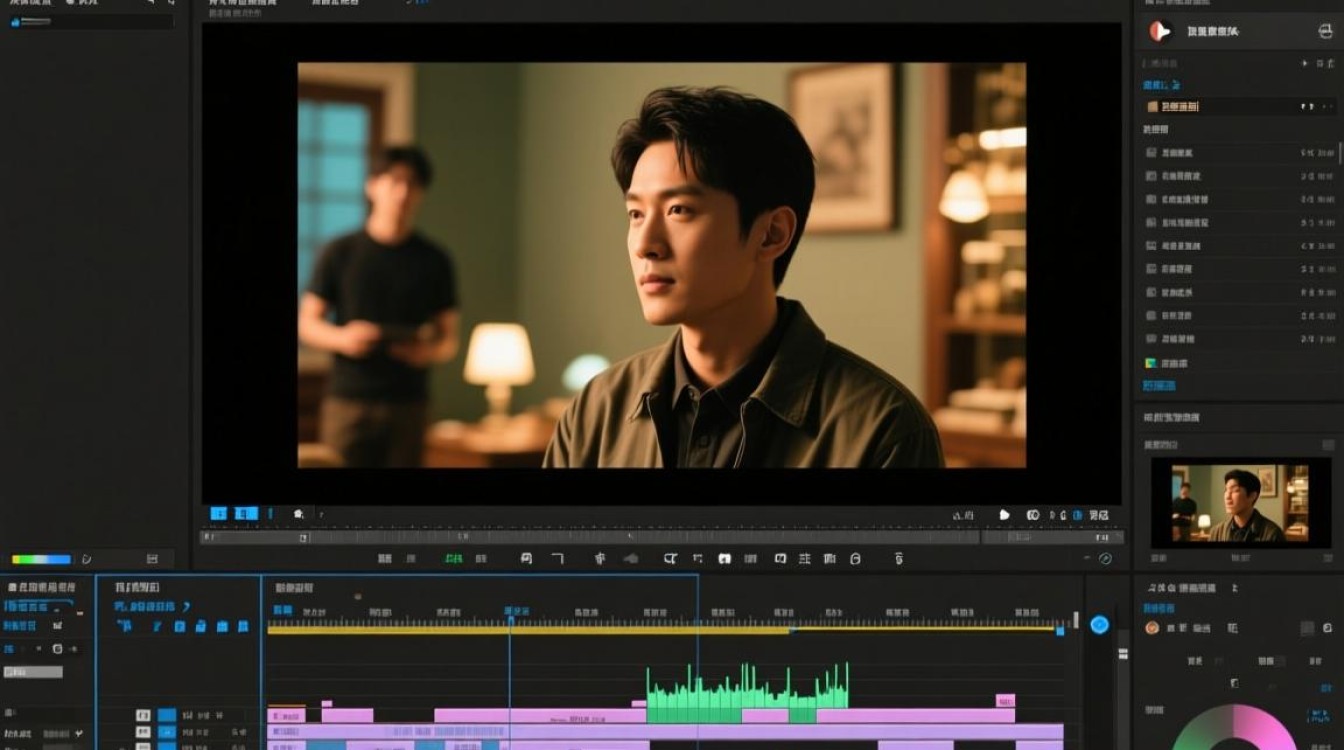This screenshot has width=1344, height=750.
Task: Click the blue-green-yellow gradient meter in the left panel
Action: coord(41,560)
